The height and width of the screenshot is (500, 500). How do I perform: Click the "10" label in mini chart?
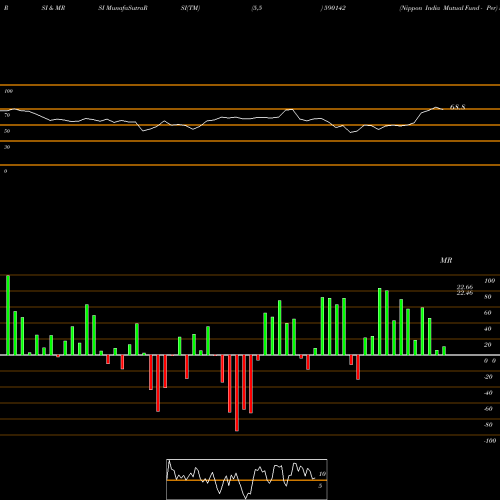[322, 474]
